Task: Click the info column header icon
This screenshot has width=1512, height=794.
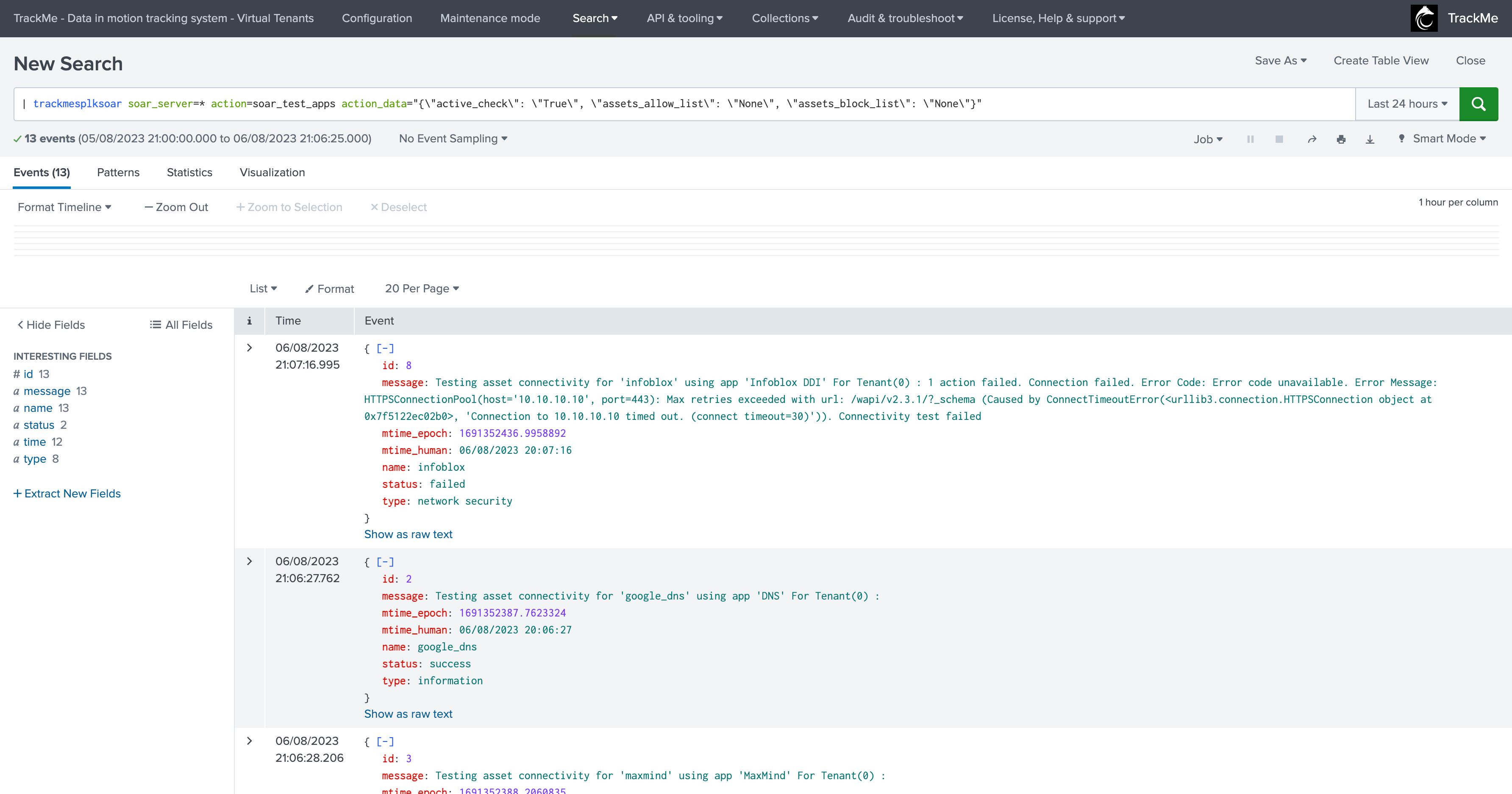Action: (x=250, y=321)
